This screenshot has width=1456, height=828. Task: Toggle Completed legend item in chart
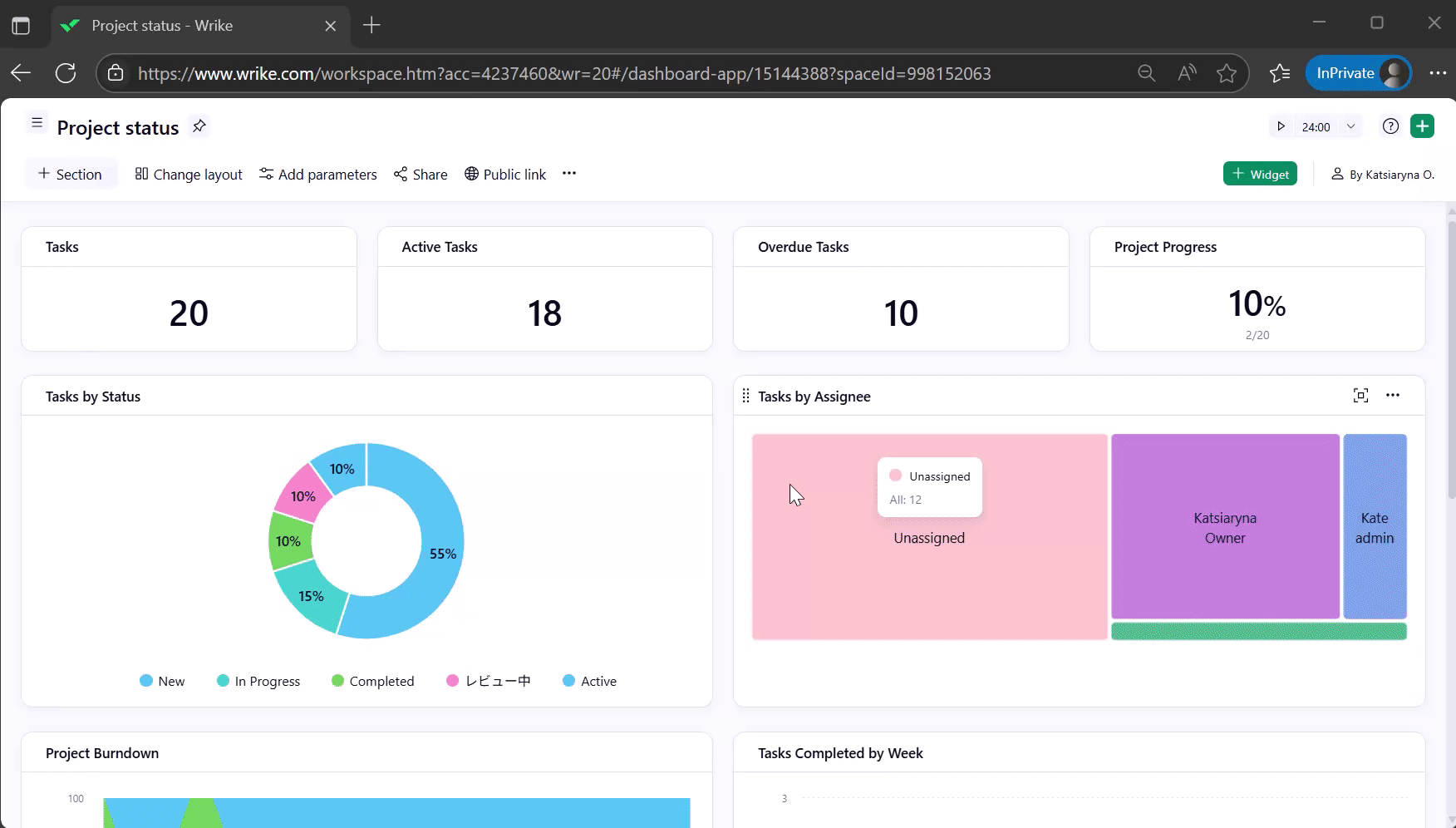(372, 681)
